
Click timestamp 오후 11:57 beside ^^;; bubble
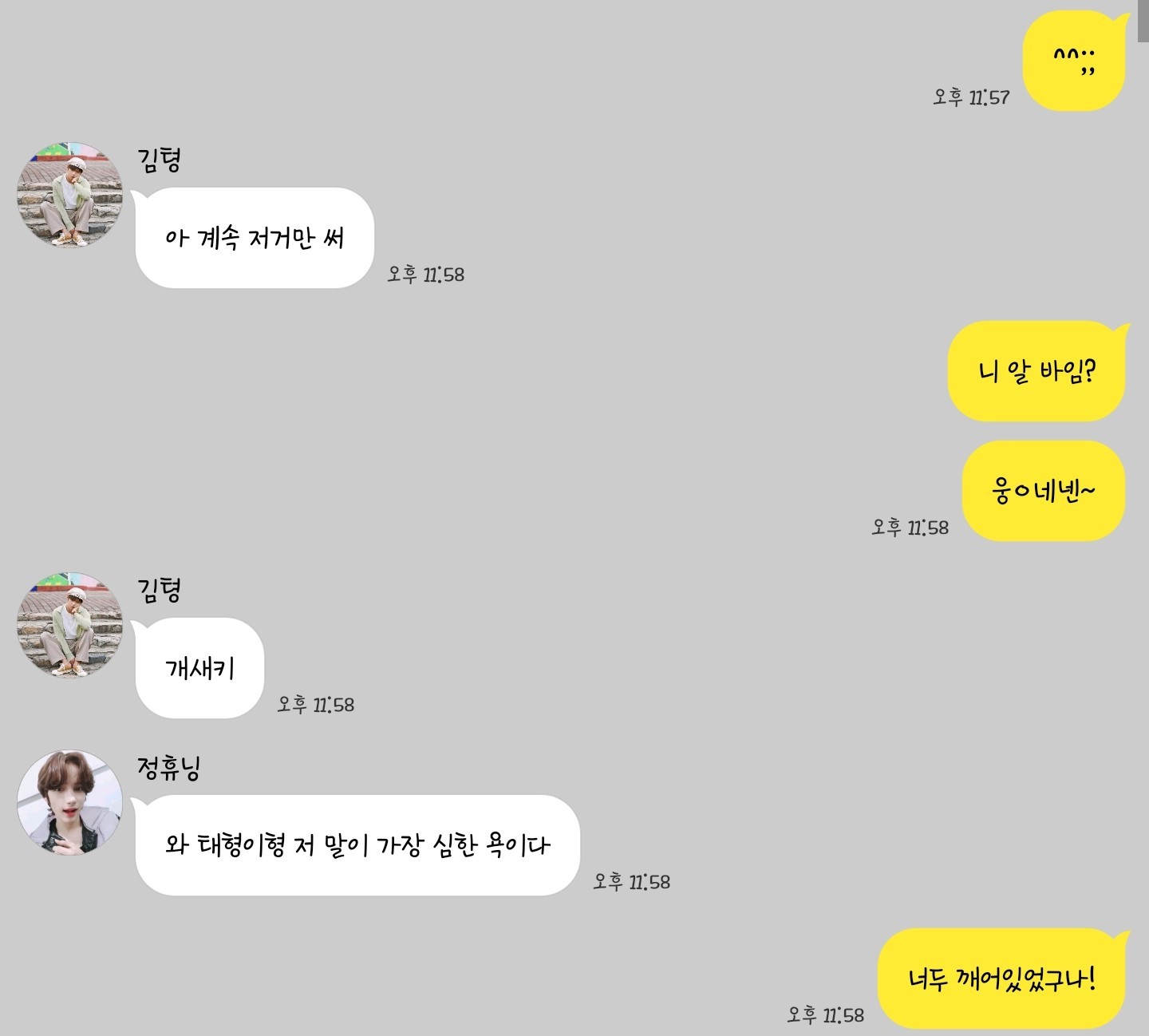click(971, 97)
